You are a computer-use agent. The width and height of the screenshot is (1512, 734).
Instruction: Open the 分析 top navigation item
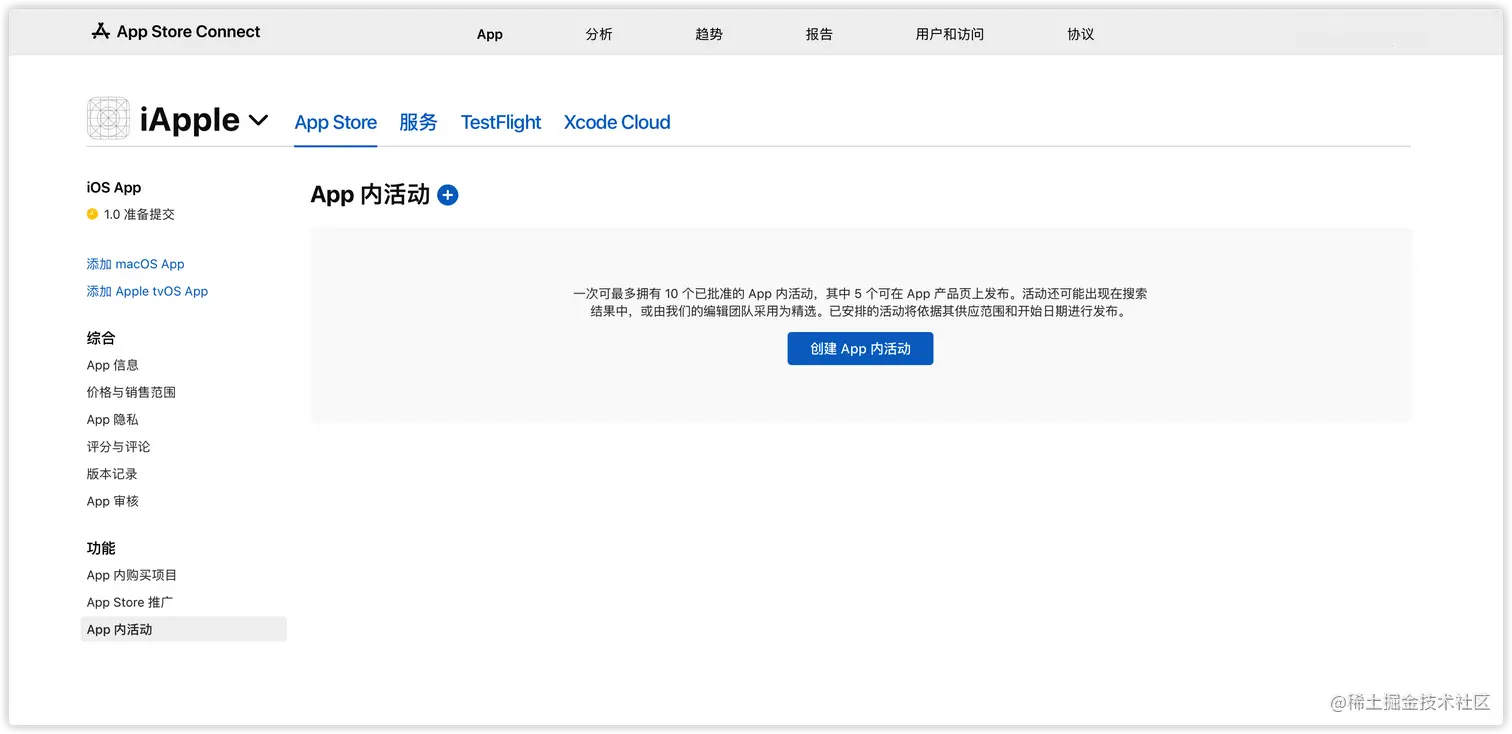point(599,34)
